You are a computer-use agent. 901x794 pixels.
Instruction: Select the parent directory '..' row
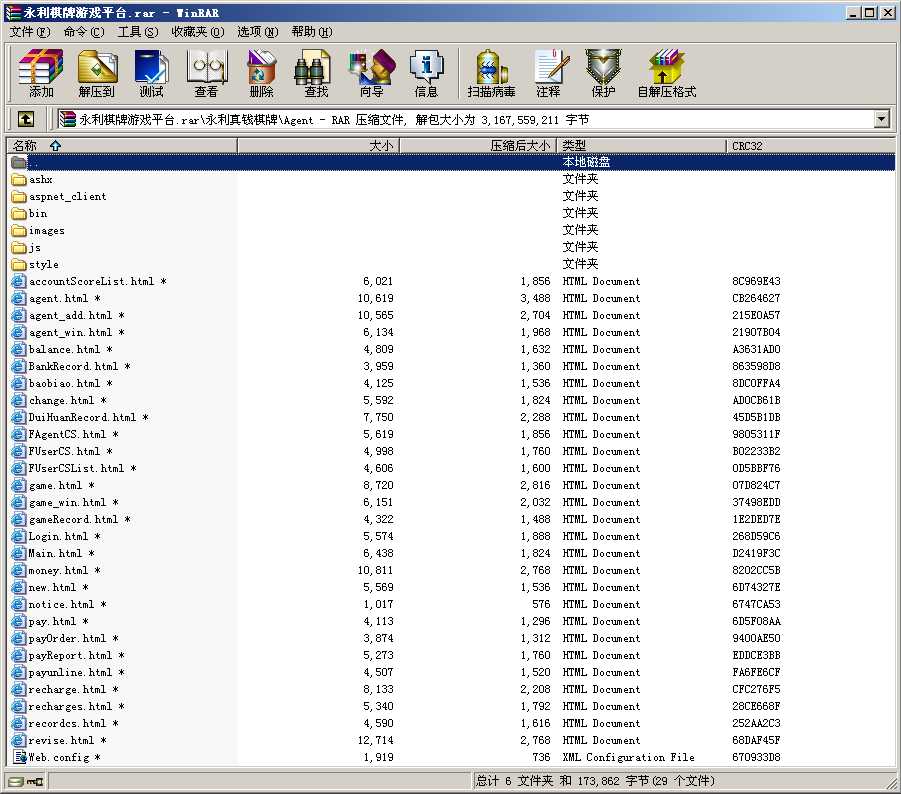point(451,163)
